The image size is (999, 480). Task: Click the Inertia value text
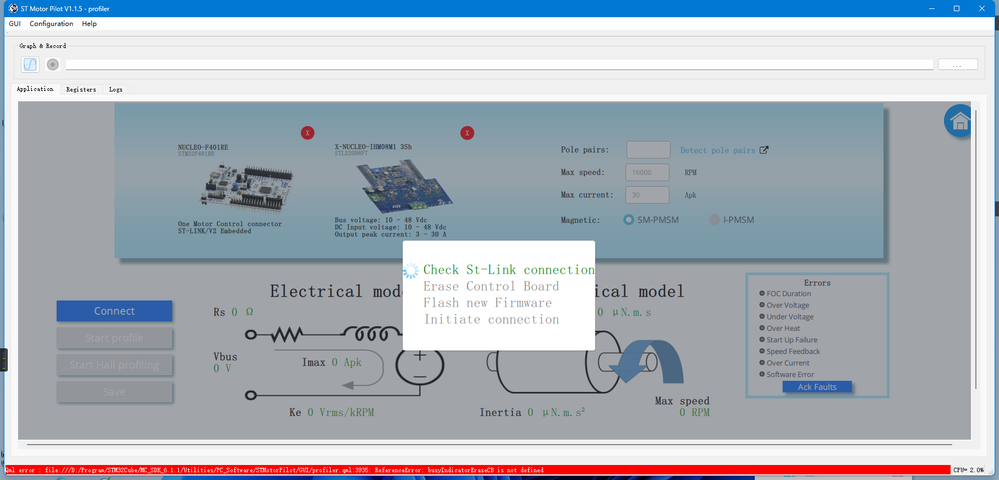tap(556, 412)
